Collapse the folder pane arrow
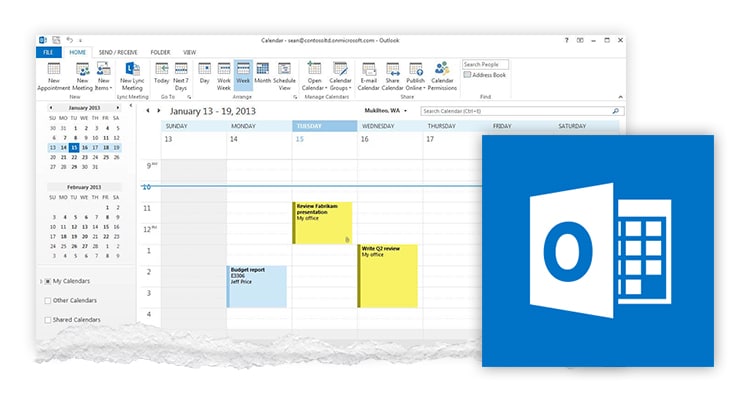The height and width of the screenshot is (400, 750). click(x=131, y=106)
